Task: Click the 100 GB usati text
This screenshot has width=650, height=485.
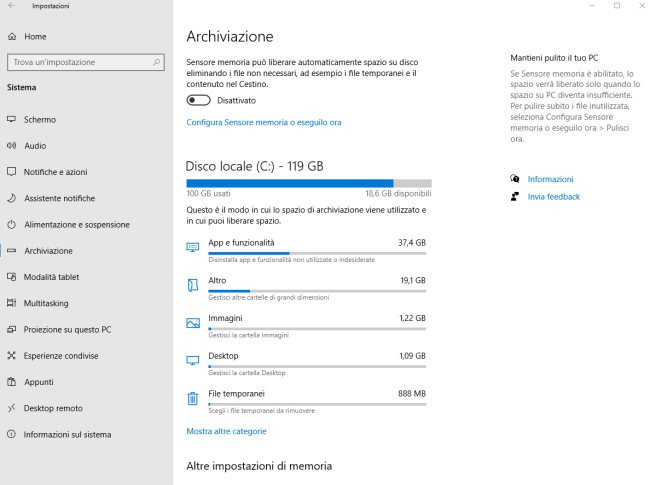Action: coord(209,193)
